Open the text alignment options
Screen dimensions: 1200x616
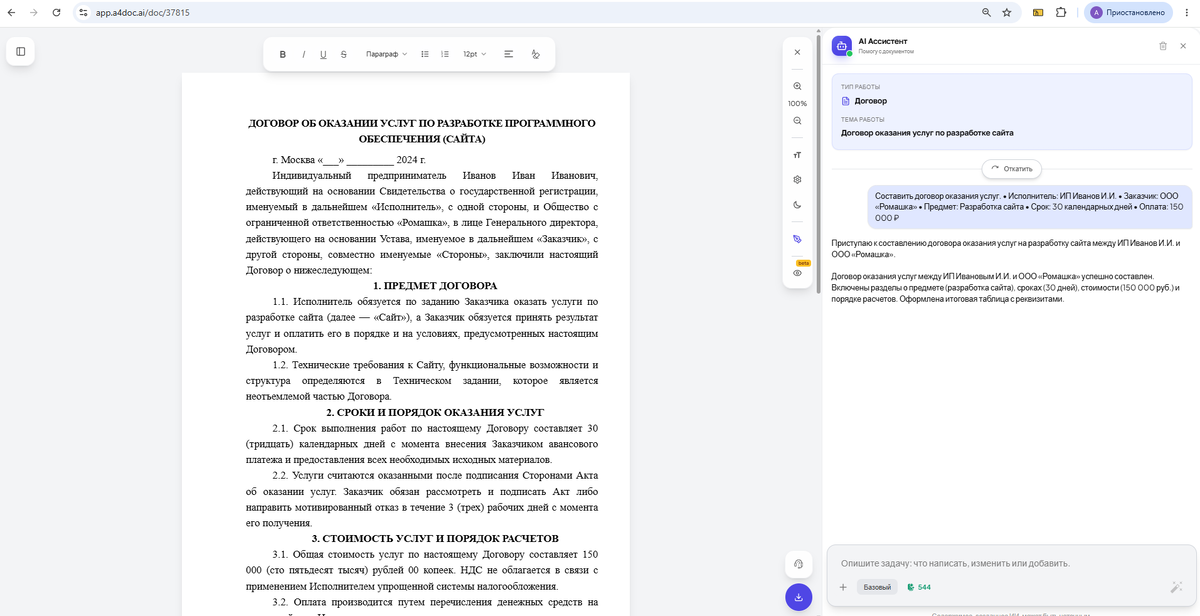[x=509, y=54]
